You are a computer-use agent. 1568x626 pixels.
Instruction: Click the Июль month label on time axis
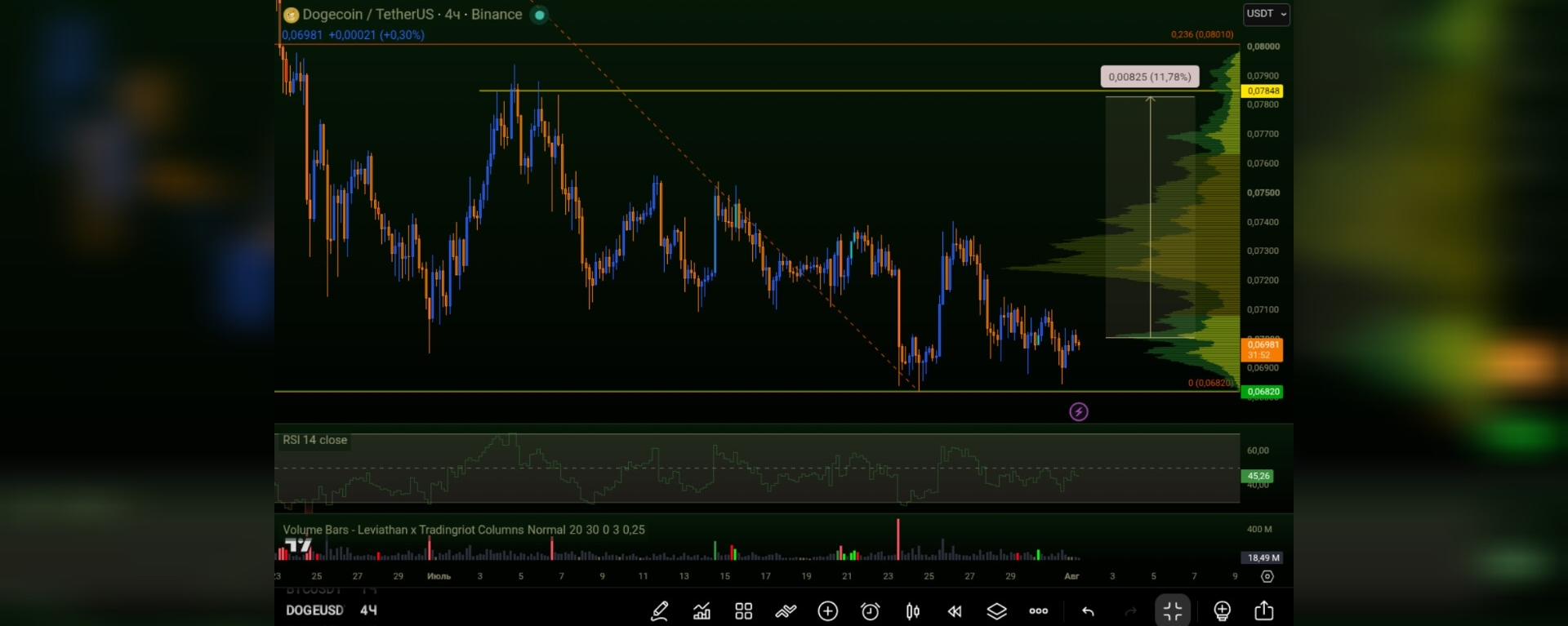point(439,576)
